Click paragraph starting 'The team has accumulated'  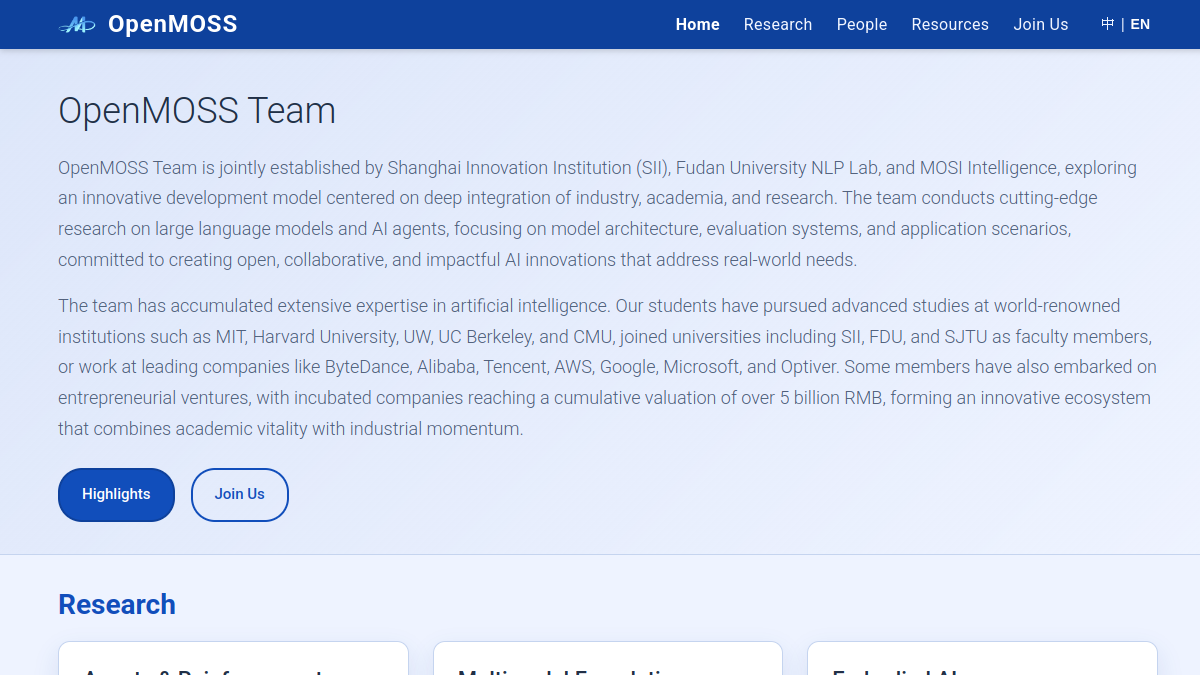(x=607, y=367)
